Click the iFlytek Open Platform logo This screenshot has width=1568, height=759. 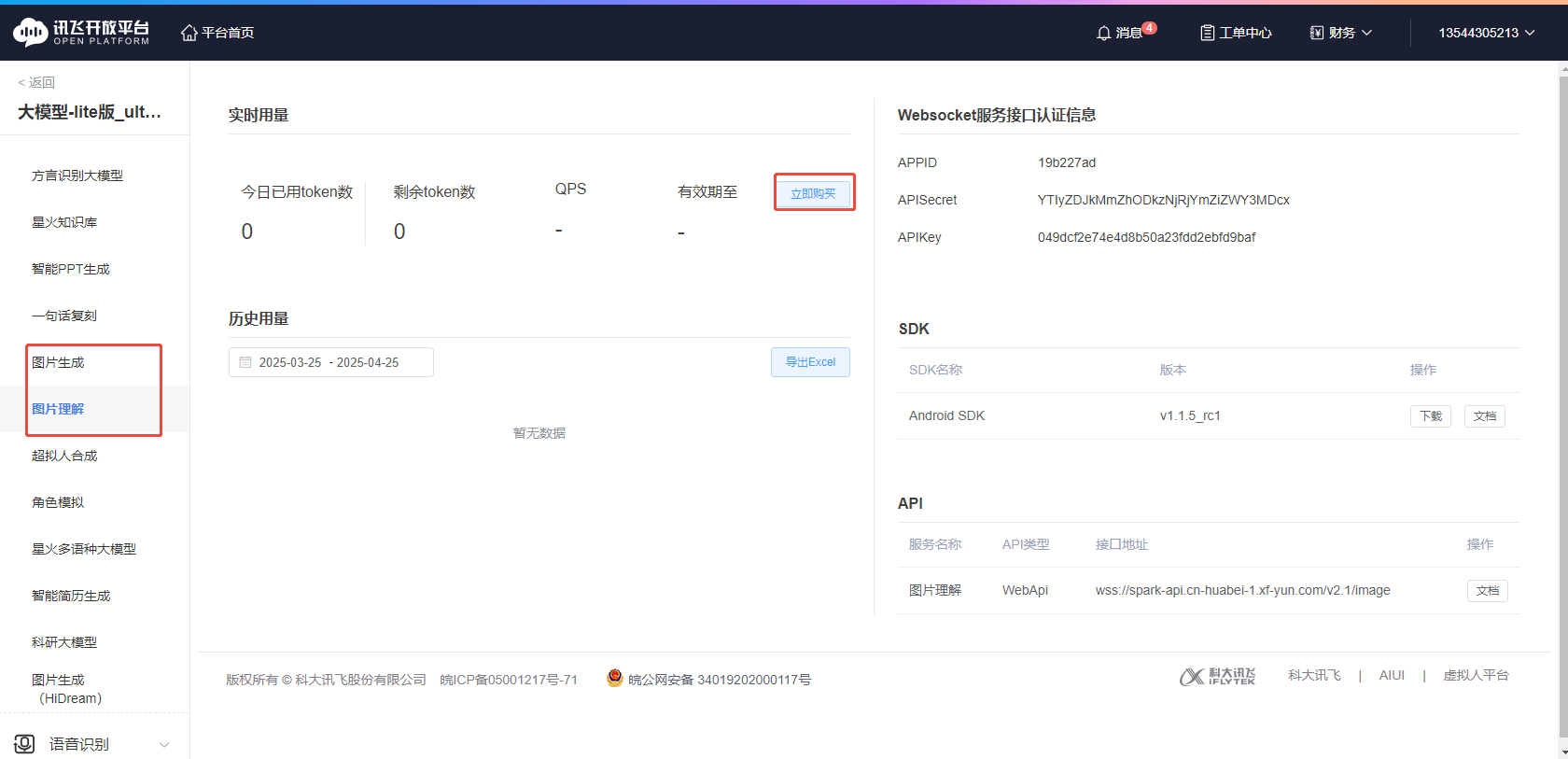pos(81,33)
